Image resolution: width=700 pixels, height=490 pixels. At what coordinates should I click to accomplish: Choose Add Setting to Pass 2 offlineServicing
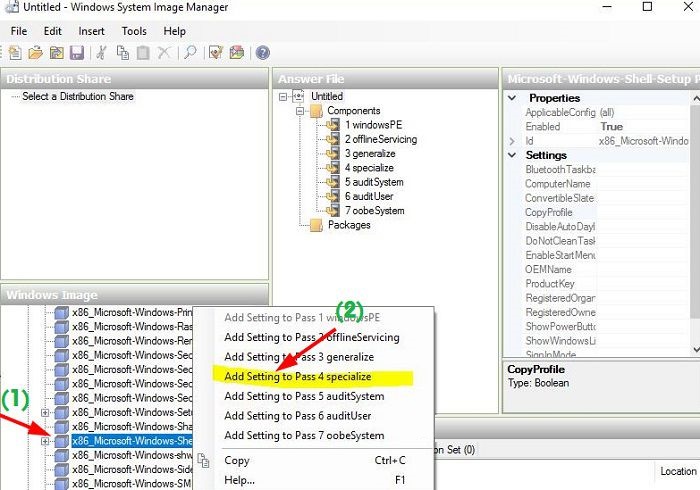[313, 337]
